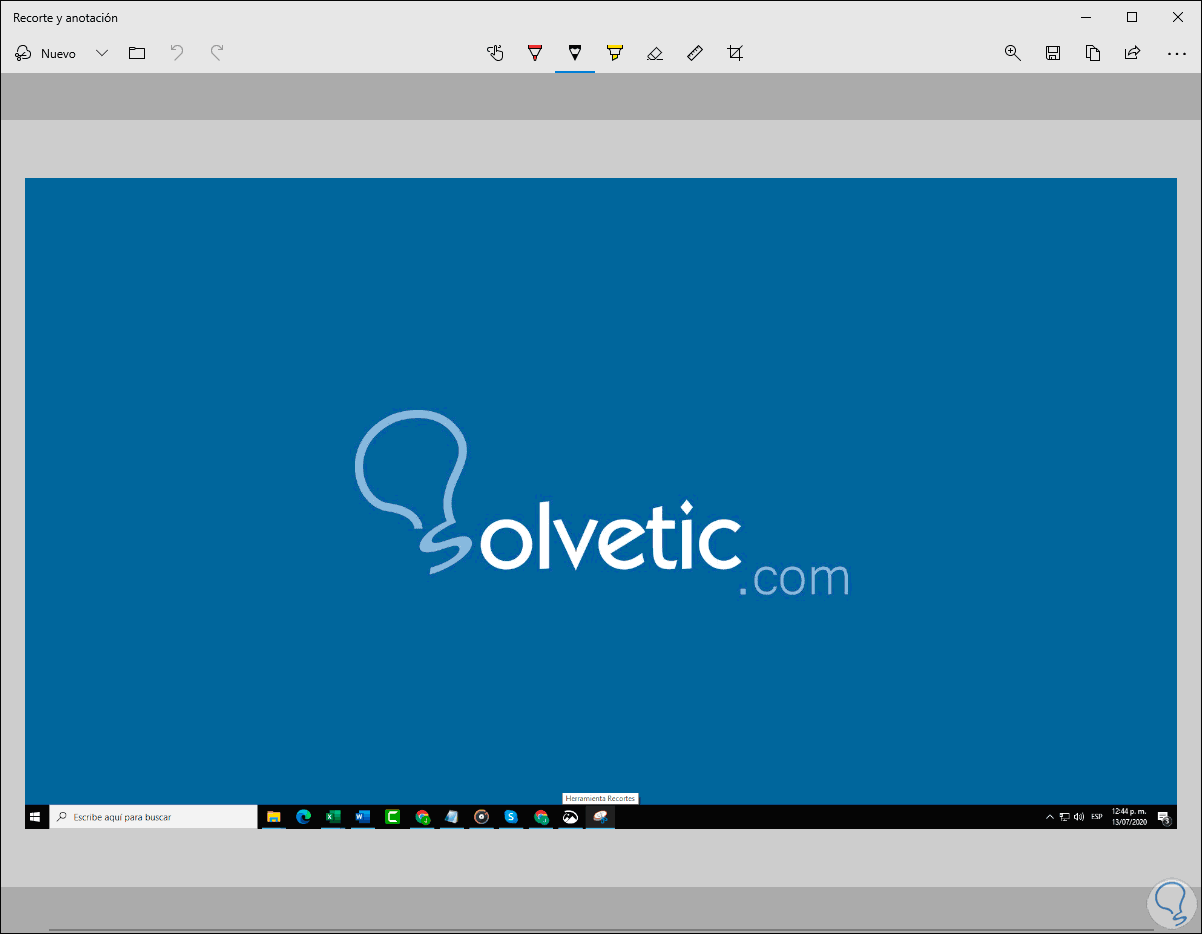Copy the snip to clipboard

point(1093,53)
